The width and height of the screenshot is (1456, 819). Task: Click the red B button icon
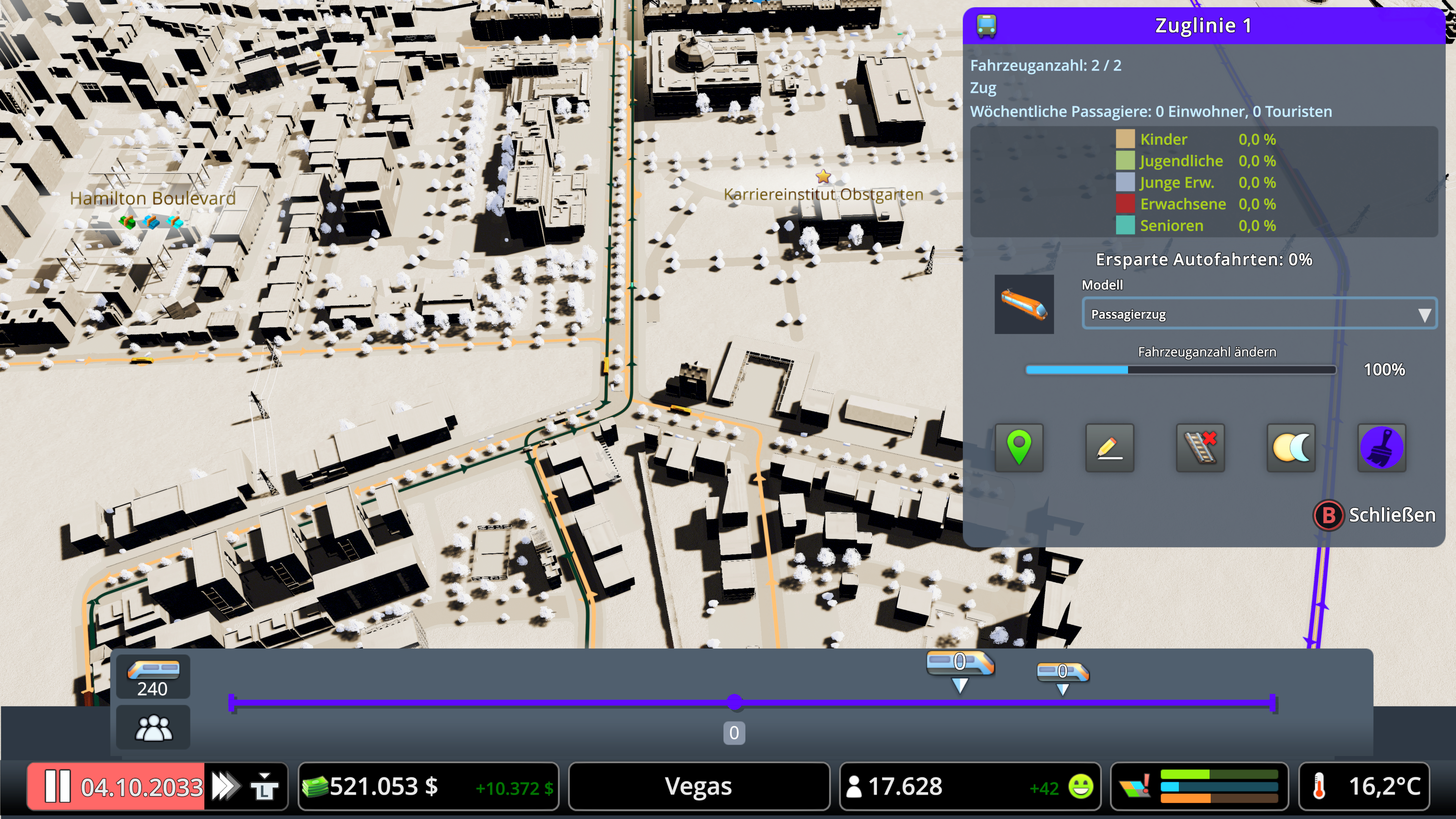(1328, 515)
